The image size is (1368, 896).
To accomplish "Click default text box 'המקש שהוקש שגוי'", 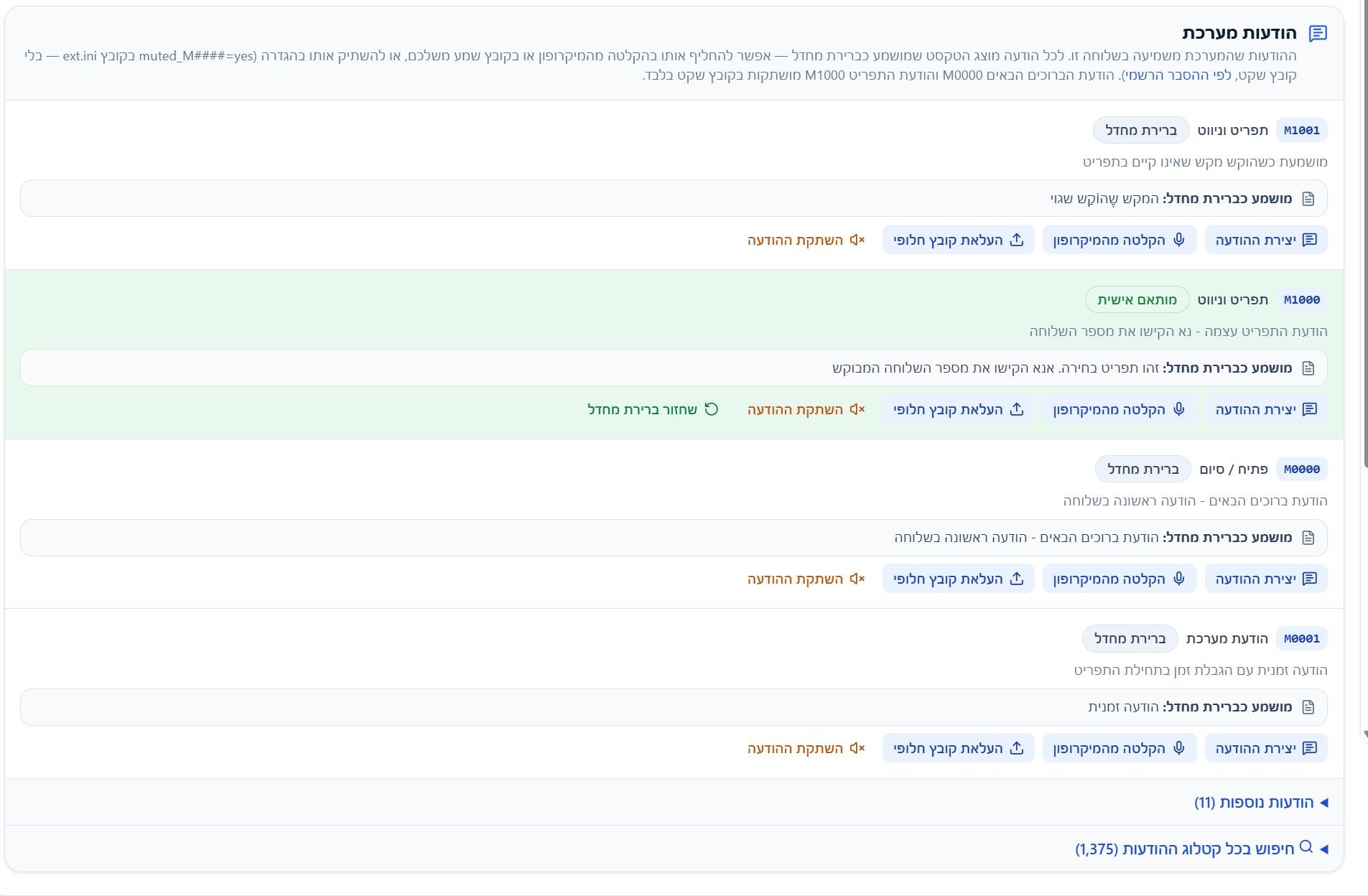I will (x=674, y=199).
